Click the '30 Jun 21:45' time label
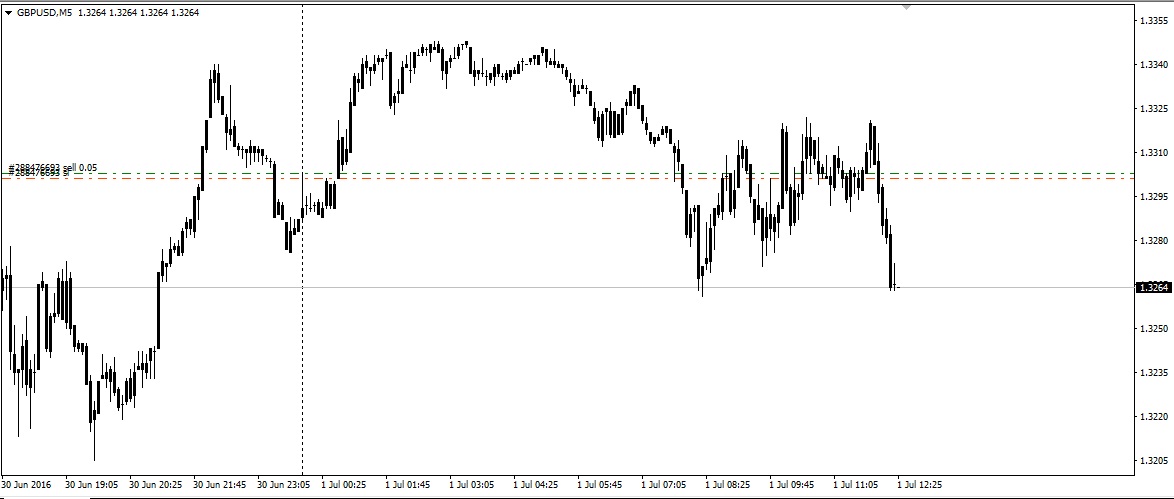This screenshot has height=499, width=1174. coord(219,485)
